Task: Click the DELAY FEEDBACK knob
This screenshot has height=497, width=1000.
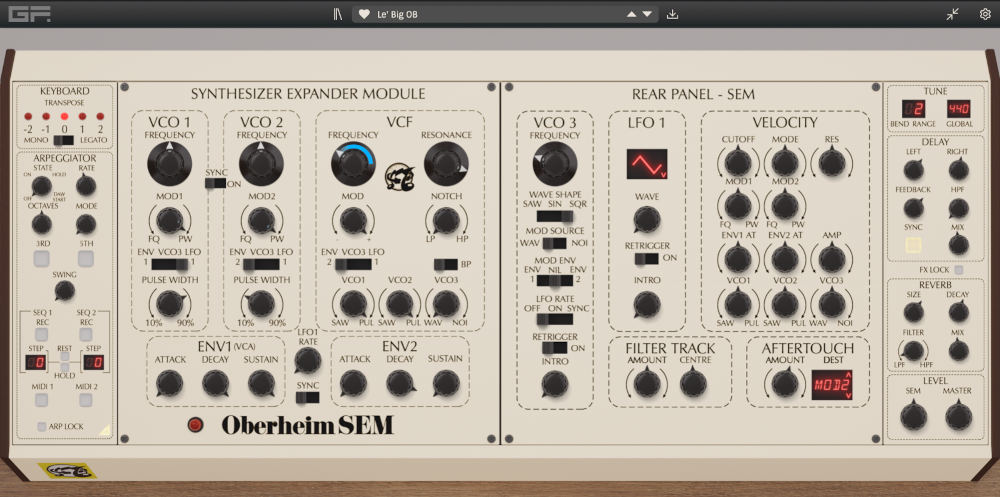Action: 913,208
